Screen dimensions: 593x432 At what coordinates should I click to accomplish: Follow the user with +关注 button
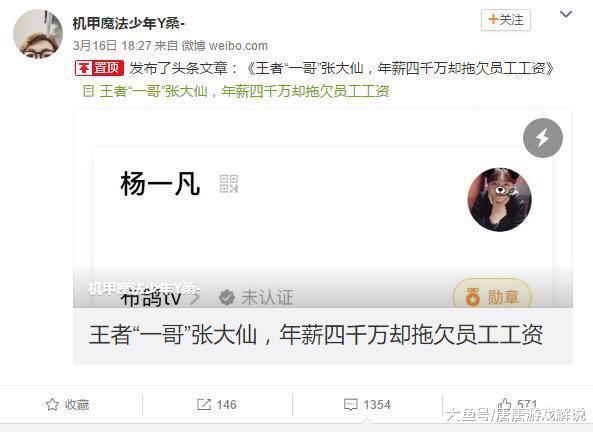[x=506, y=20]
